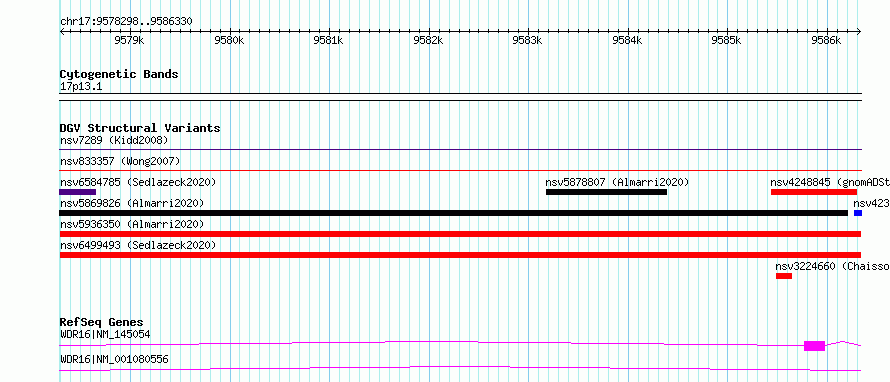The image size is (890, 382).
Task: Click the 9580k ruler tick label
Action: pyautogui.click(x=229, y=40)
